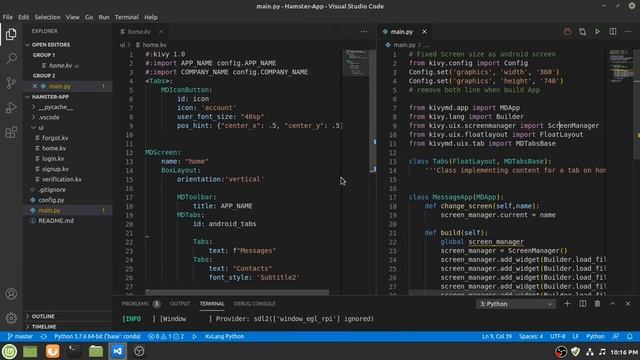This screenshot has height=360, width=640.
Task: Expand the .vscode folder
Action: tap(49, 117)
